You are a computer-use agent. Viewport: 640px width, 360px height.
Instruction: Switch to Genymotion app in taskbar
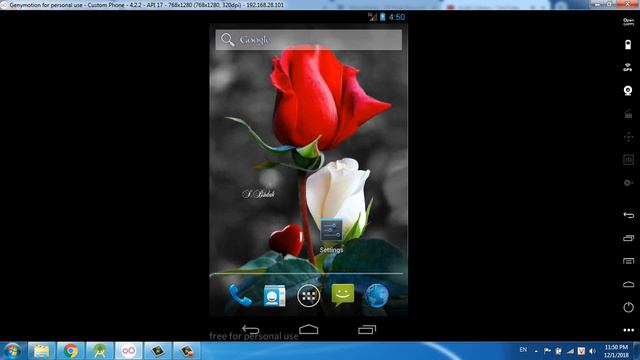tap(129, 351)
